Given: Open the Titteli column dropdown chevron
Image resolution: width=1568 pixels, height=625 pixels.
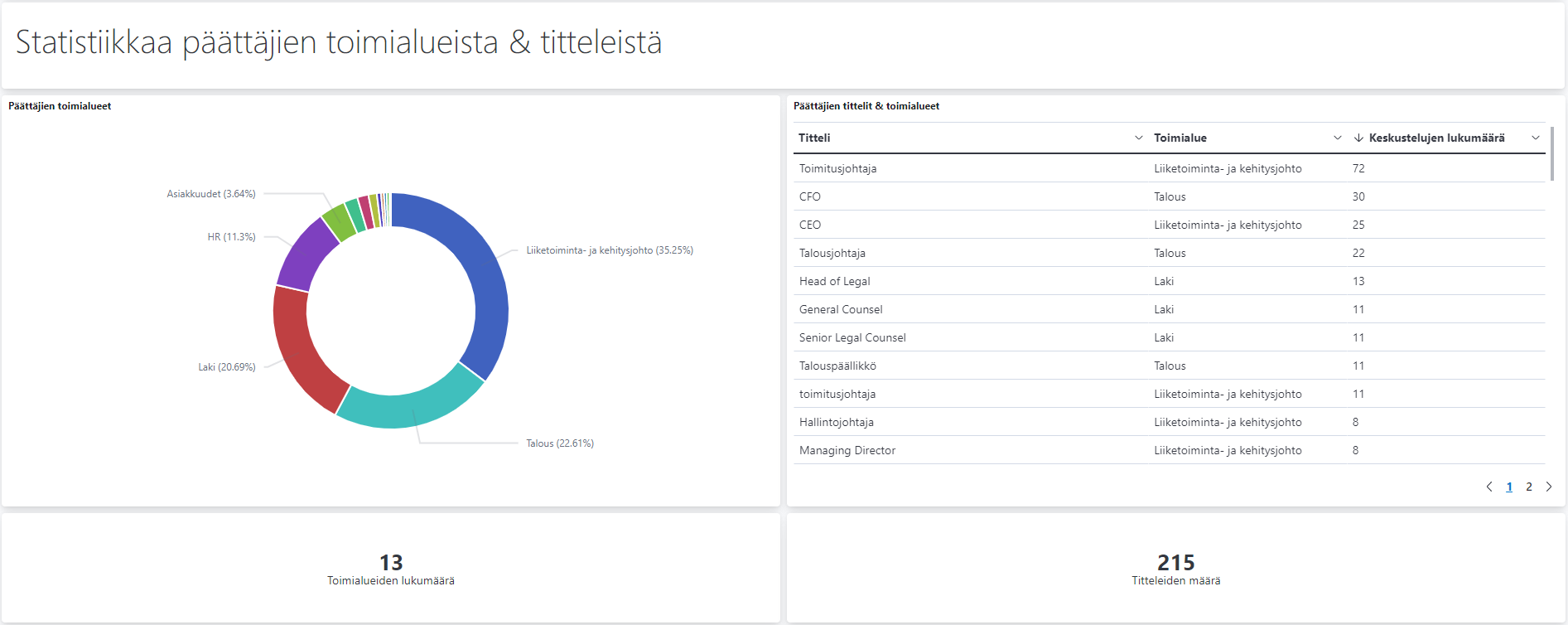Looking at the screenshot, I should coord(1138,138).
